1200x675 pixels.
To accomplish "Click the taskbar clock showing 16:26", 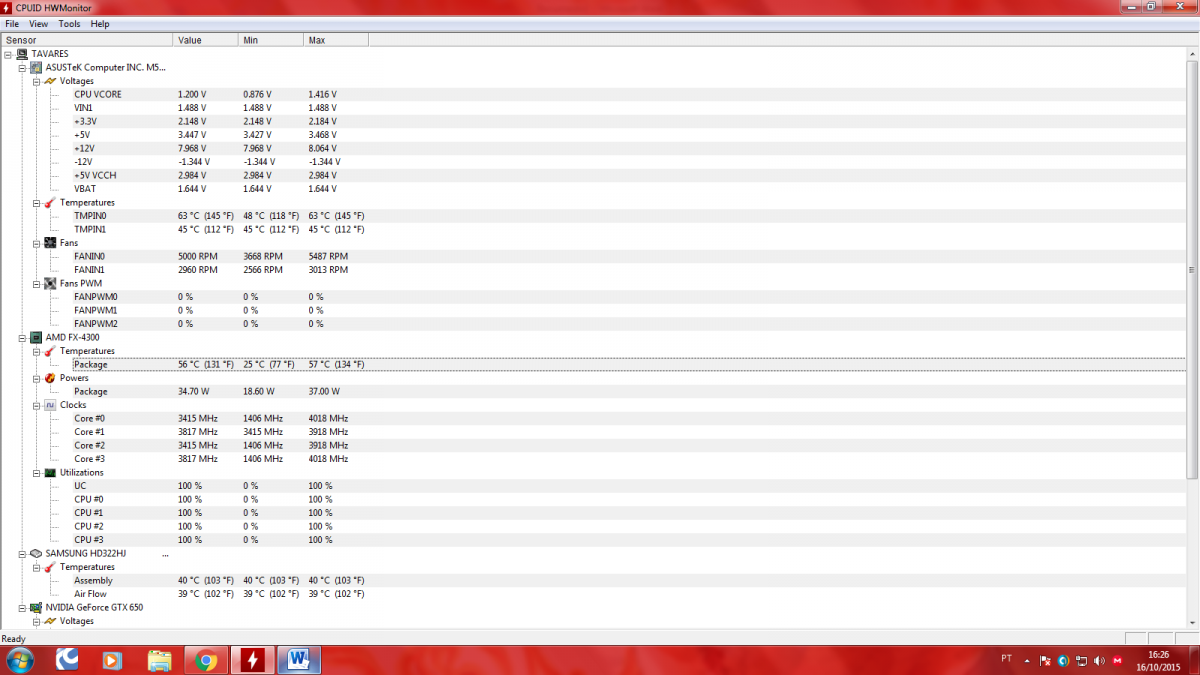I will 1158,660.
